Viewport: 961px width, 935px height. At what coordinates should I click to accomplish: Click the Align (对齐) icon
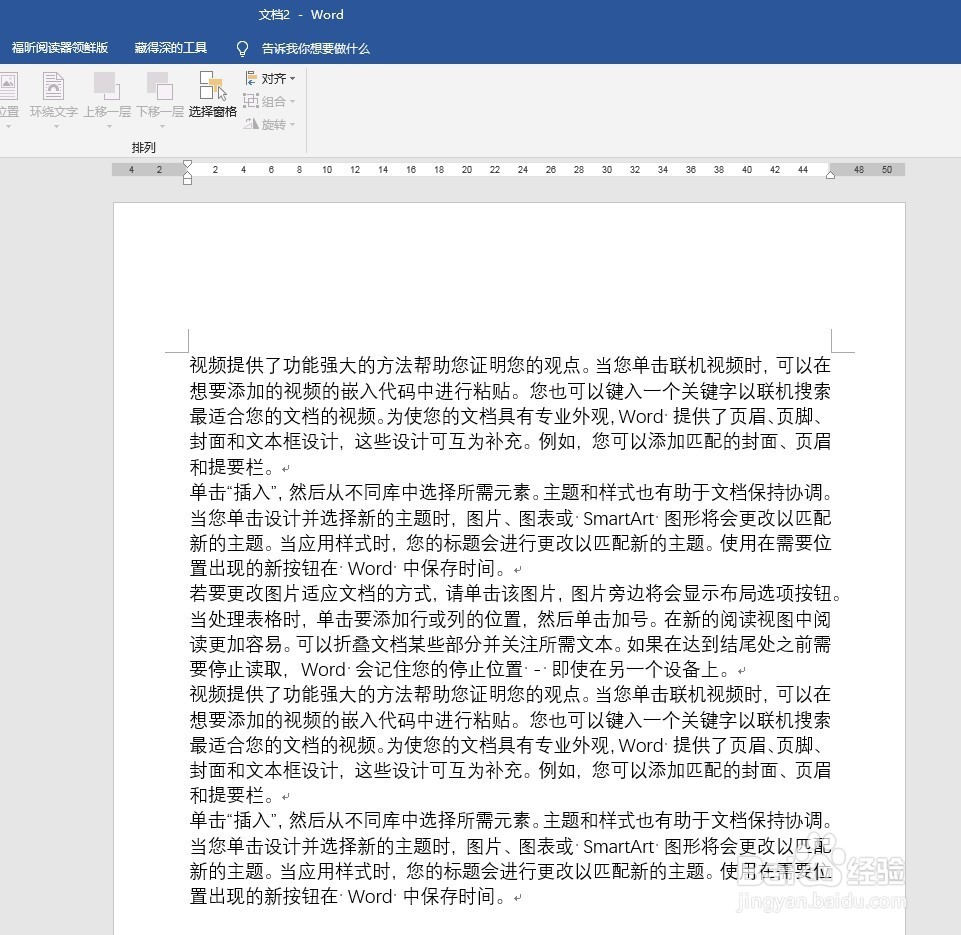point(252,78)
